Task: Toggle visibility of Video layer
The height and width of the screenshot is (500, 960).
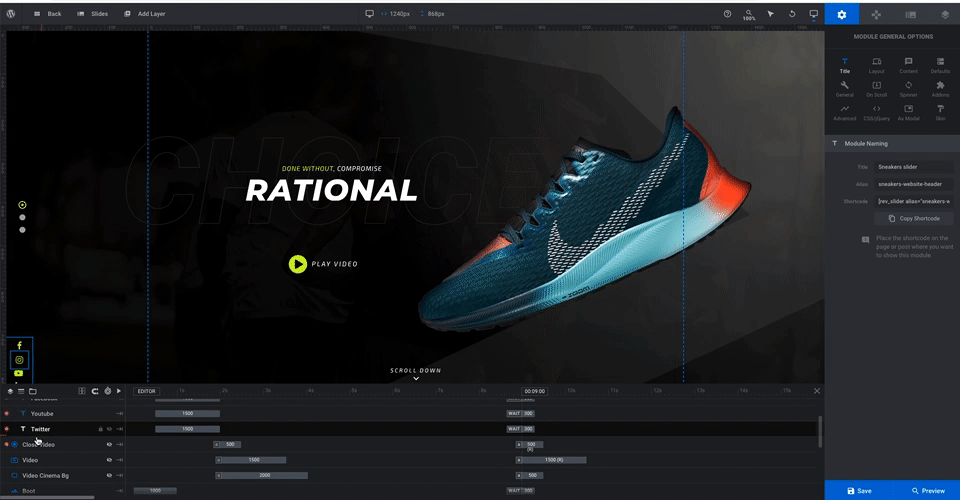Action: 110,460
